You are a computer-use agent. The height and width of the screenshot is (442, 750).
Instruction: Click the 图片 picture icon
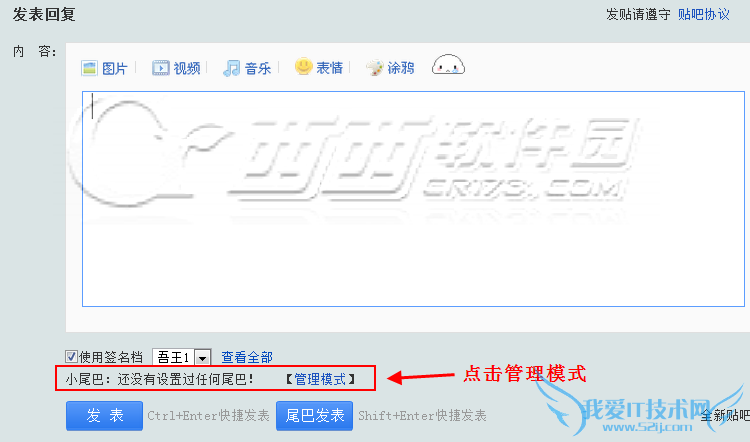(89, 68)
